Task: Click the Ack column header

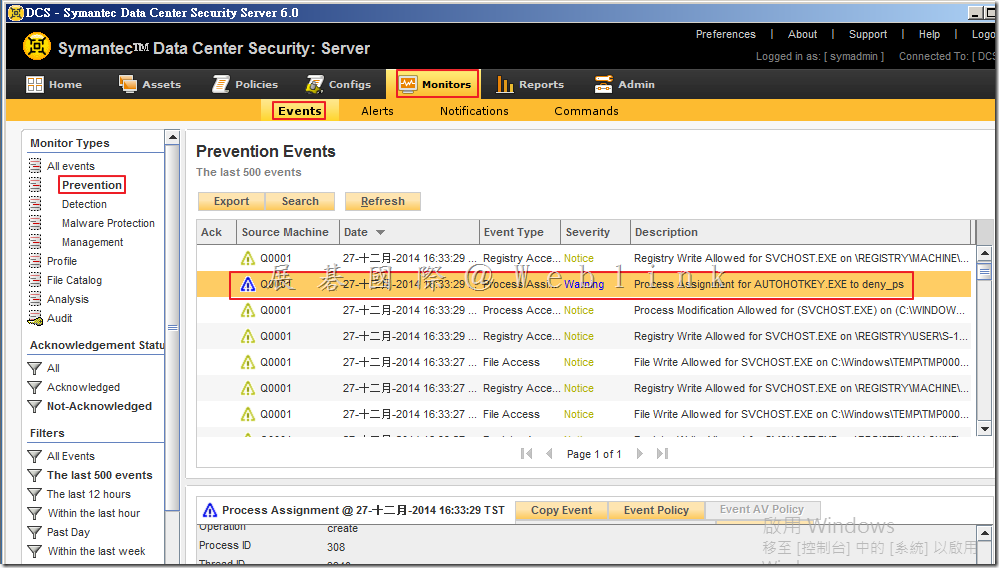Action: coord(216,232)
